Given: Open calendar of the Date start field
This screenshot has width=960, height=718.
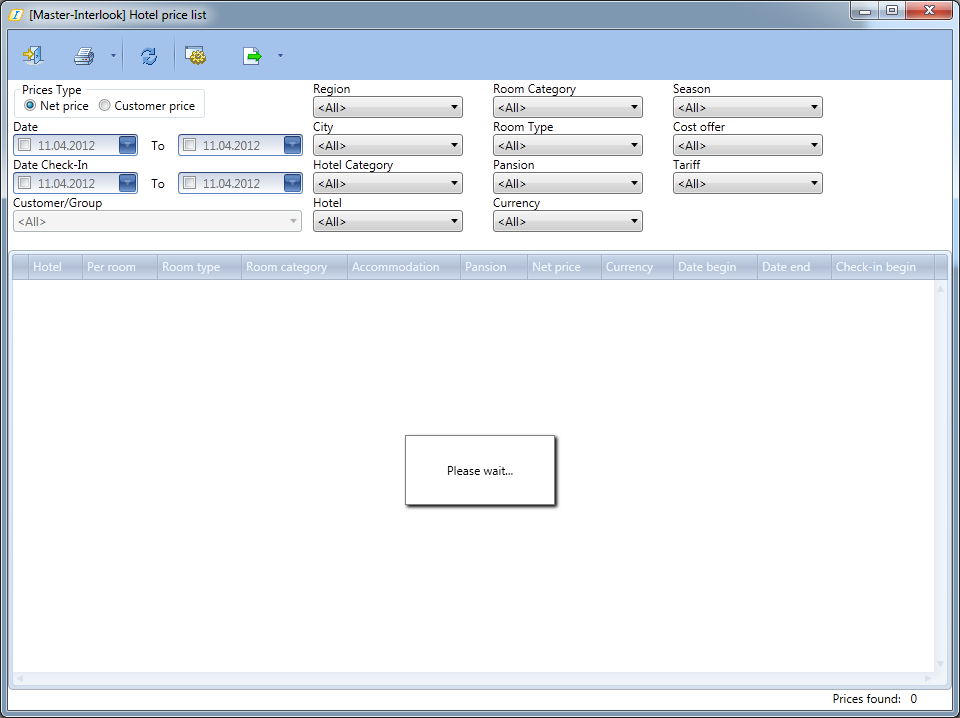Looking at the screenshot, I should point(127,145).
